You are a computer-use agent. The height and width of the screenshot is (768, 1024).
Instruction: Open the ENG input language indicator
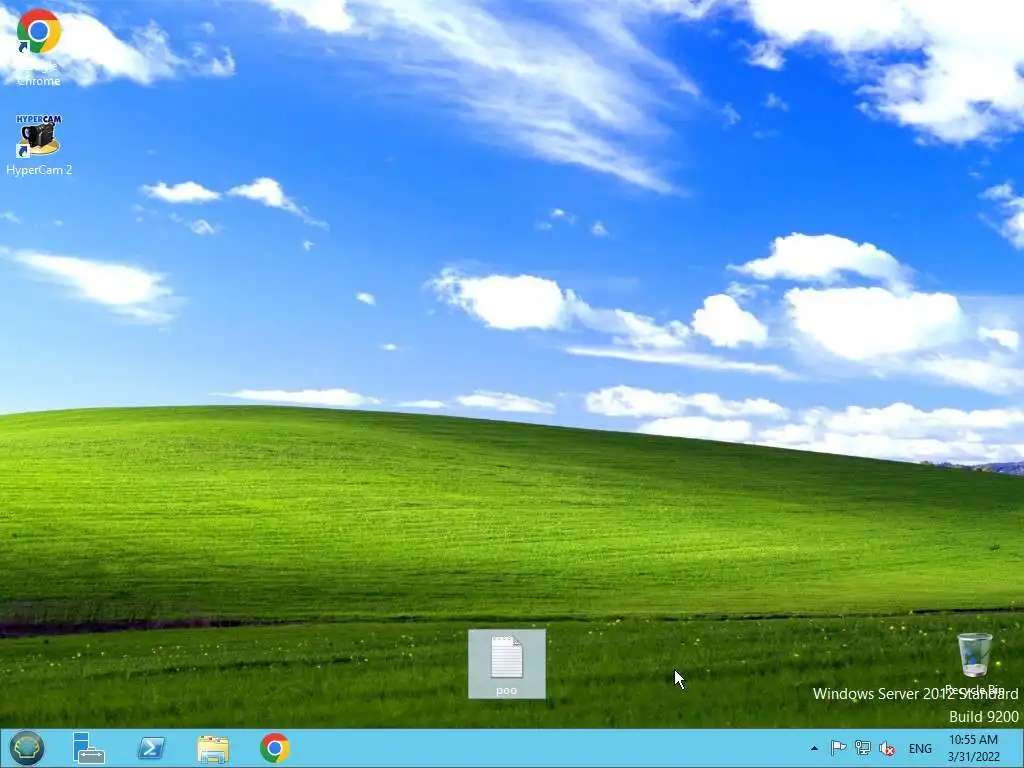[920, 748]
